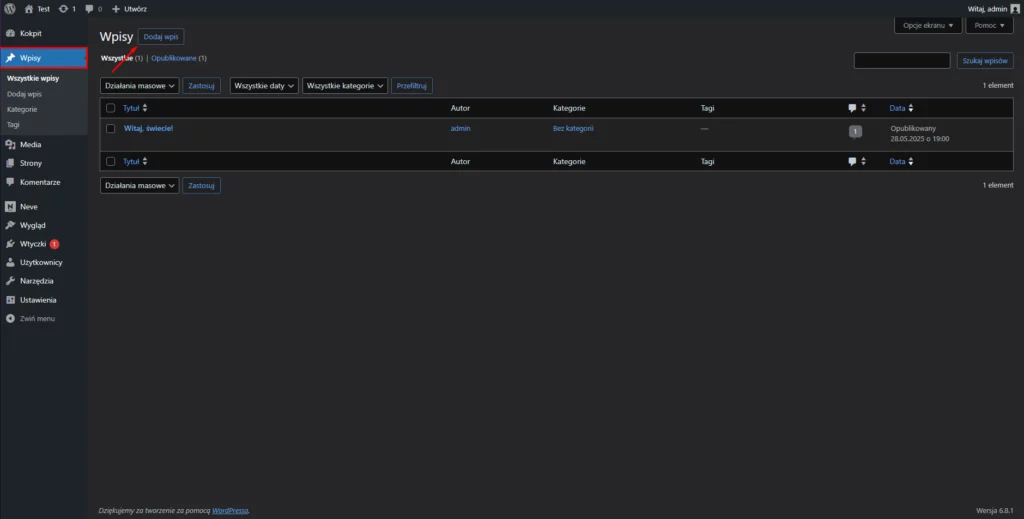The height and width of the screenshot is (519, 1024).
Task: Open the Media library section
Action: pos(30,145)
